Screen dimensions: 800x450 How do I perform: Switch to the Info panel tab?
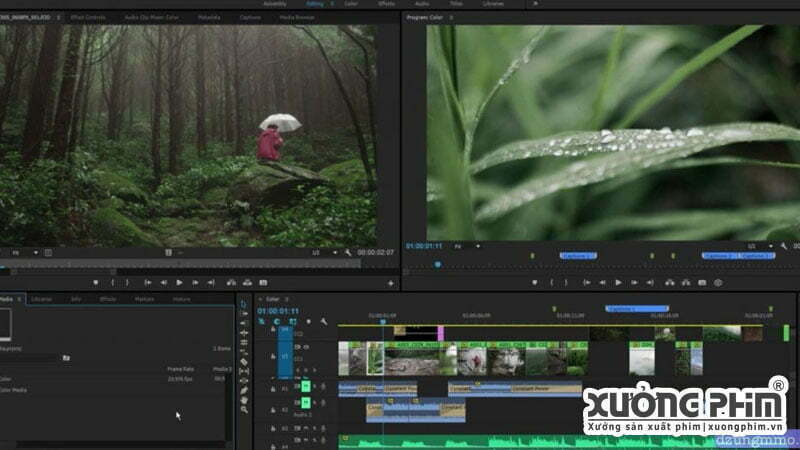click(x=76, y=299)
